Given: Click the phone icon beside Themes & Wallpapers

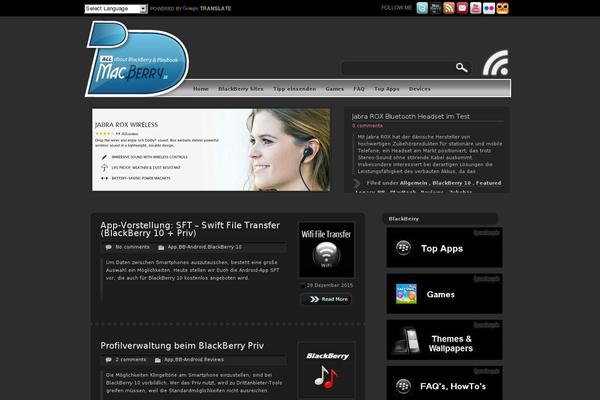Looking at the screenshot, I should tap(407, 340).
